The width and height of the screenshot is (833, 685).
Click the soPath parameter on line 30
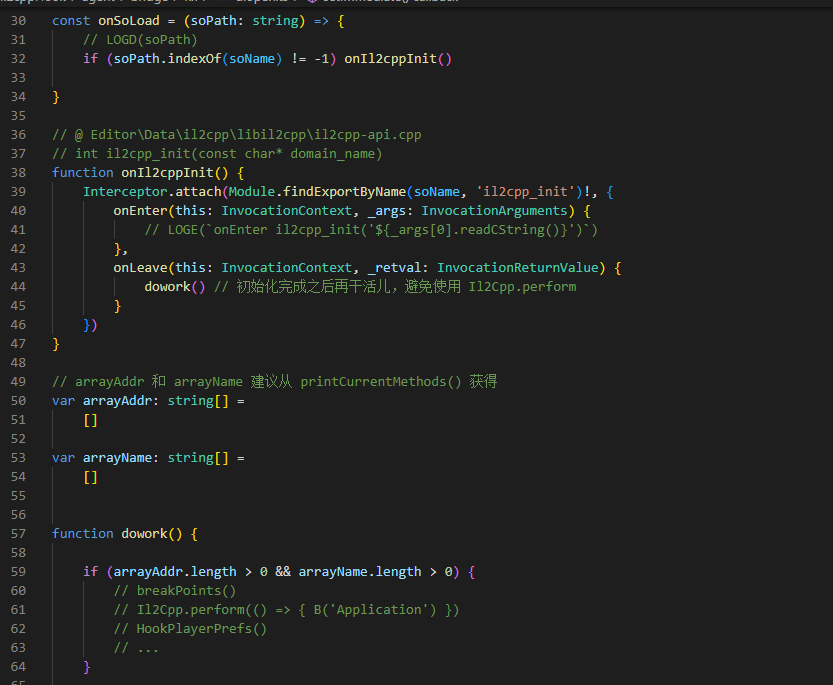[x=214, y=21]
